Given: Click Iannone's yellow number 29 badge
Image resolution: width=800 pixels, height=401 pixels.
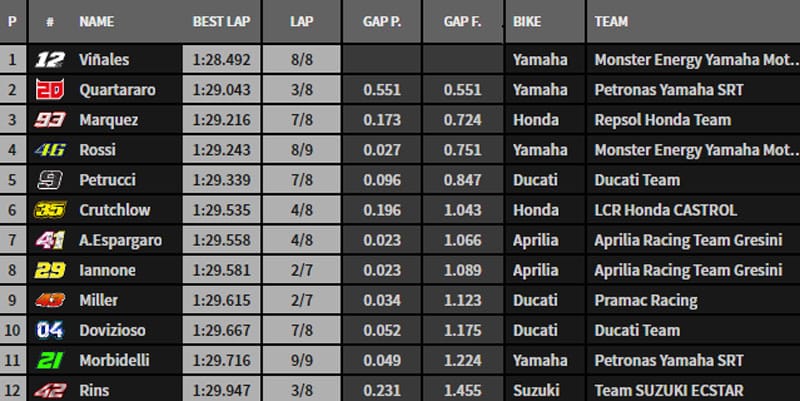Looking at the screenshot, I should point(49,270).
